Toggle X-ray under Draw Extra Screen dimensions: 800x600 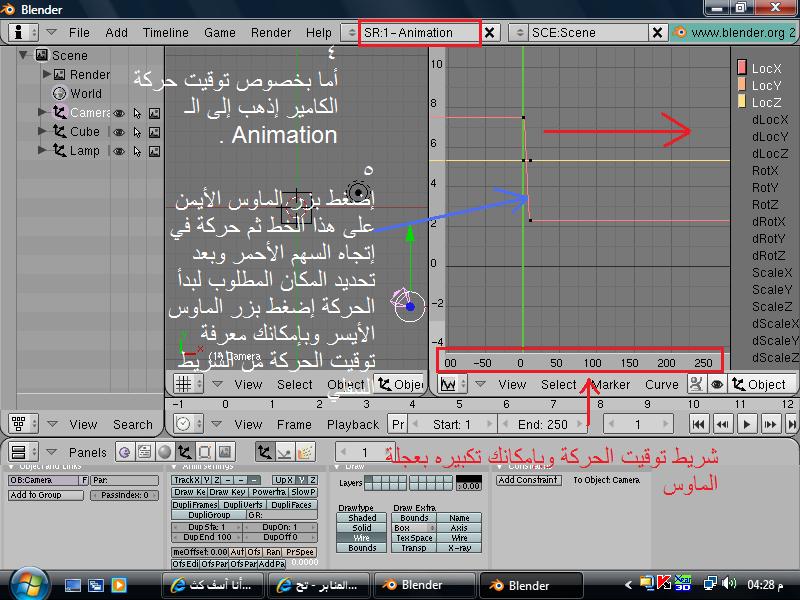(459, 548)
